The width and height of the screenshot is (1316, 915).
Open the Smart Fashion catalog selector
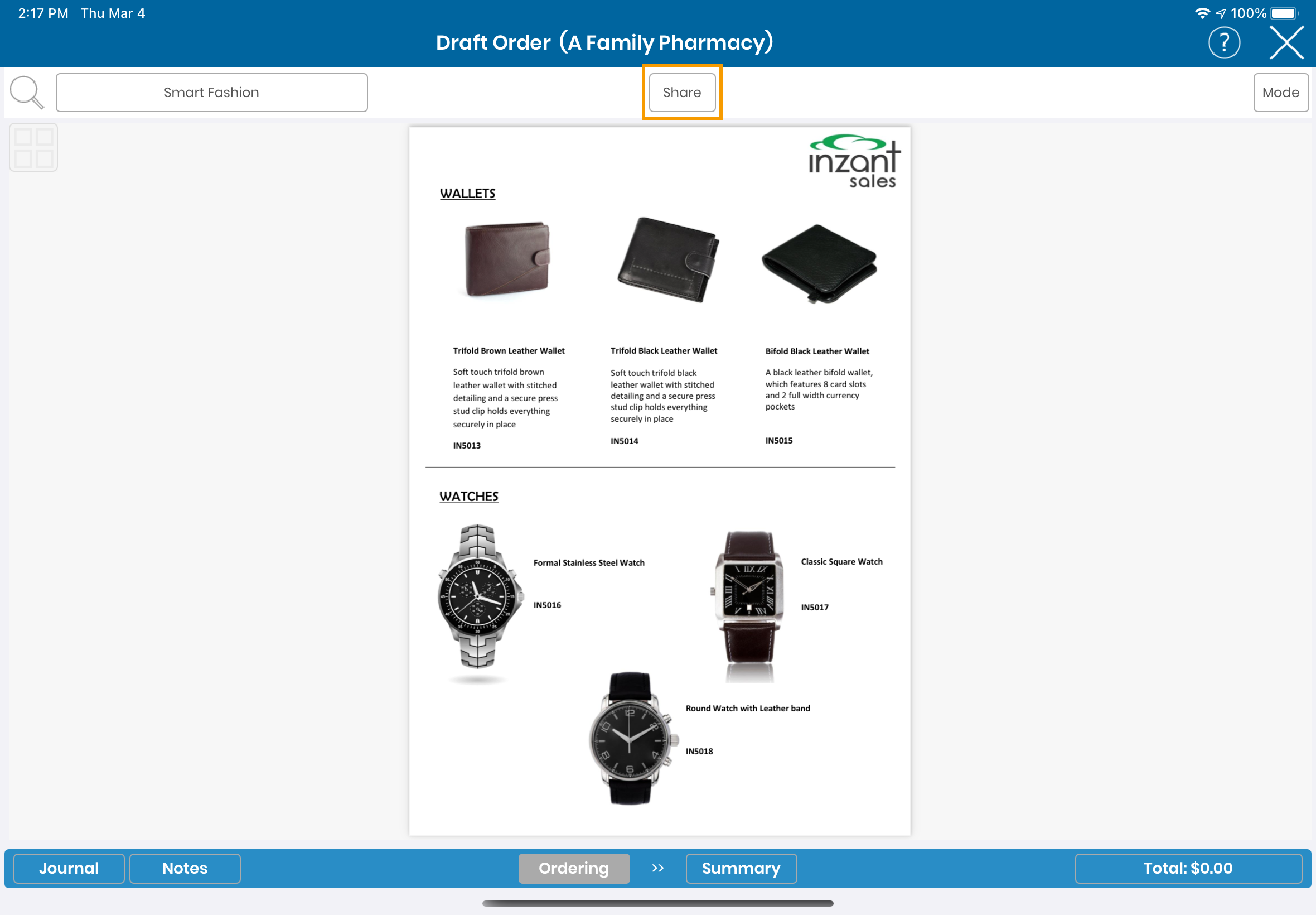(x=211, y=92)
